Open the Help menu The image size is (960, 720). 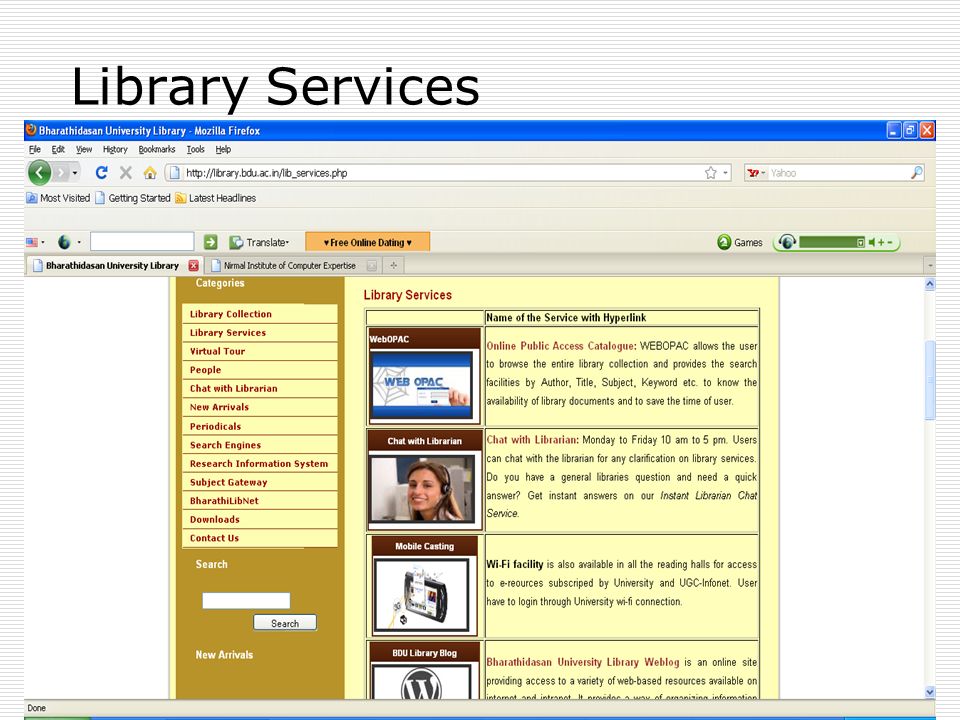(x=223, y=149)
